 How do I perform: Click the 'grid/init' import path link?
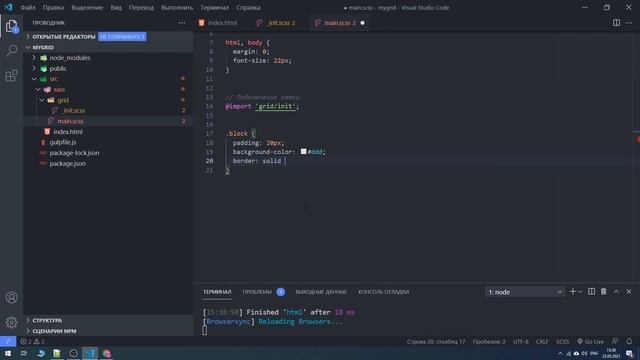click(276, 106)
